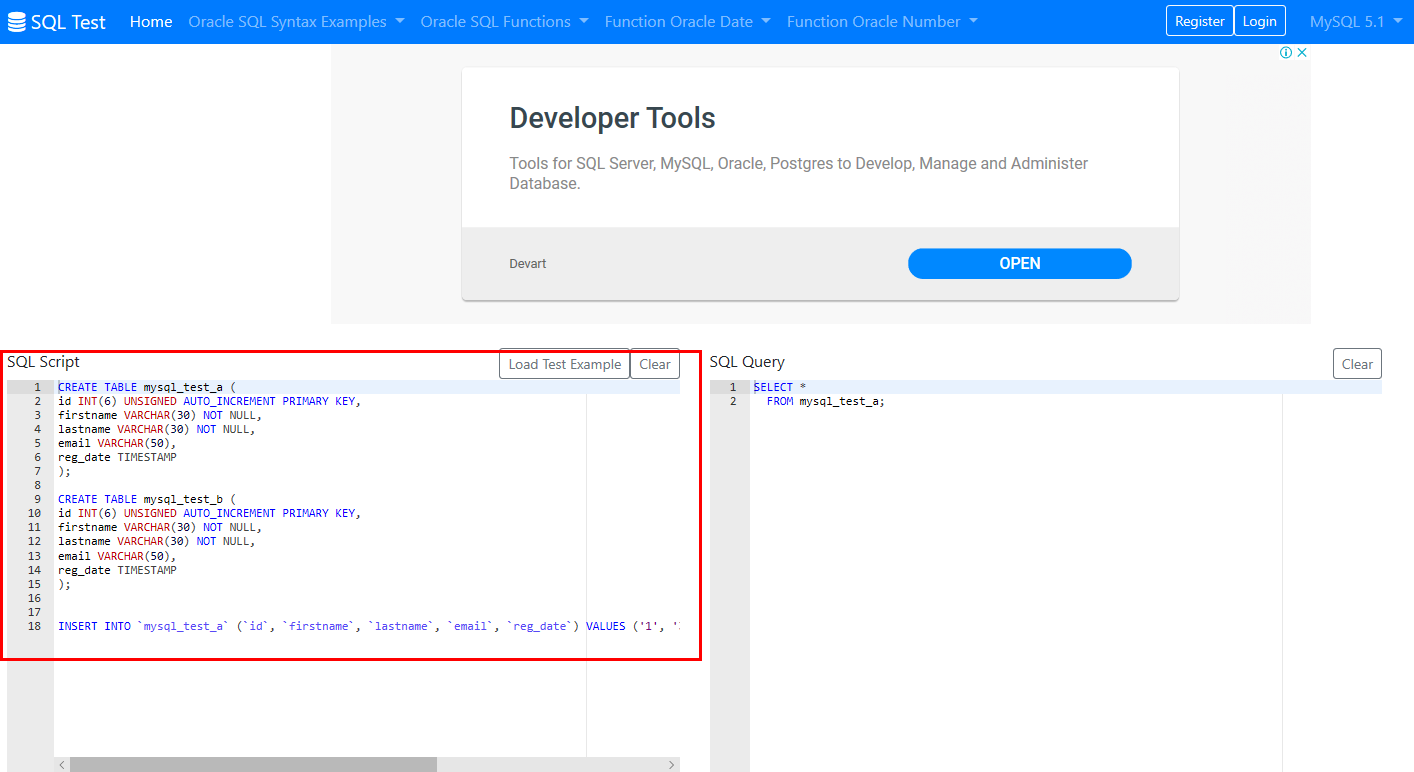Click the left scroll arrow in script editor
The image size is (1414, 772).
tap(62, 764)
